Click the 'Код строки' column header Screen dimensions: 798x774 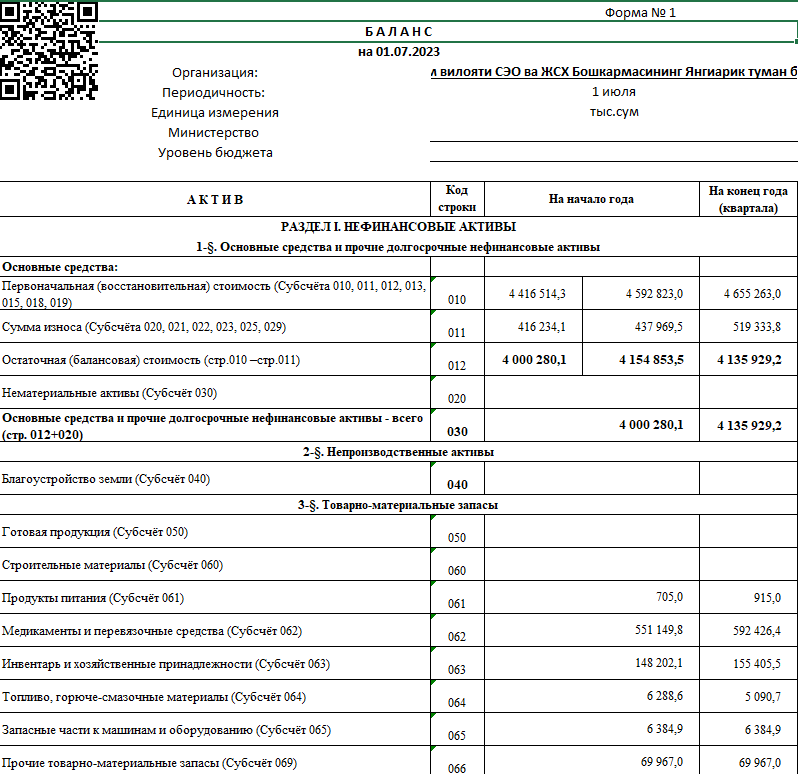pyautogui.click(x=457, y=199)
